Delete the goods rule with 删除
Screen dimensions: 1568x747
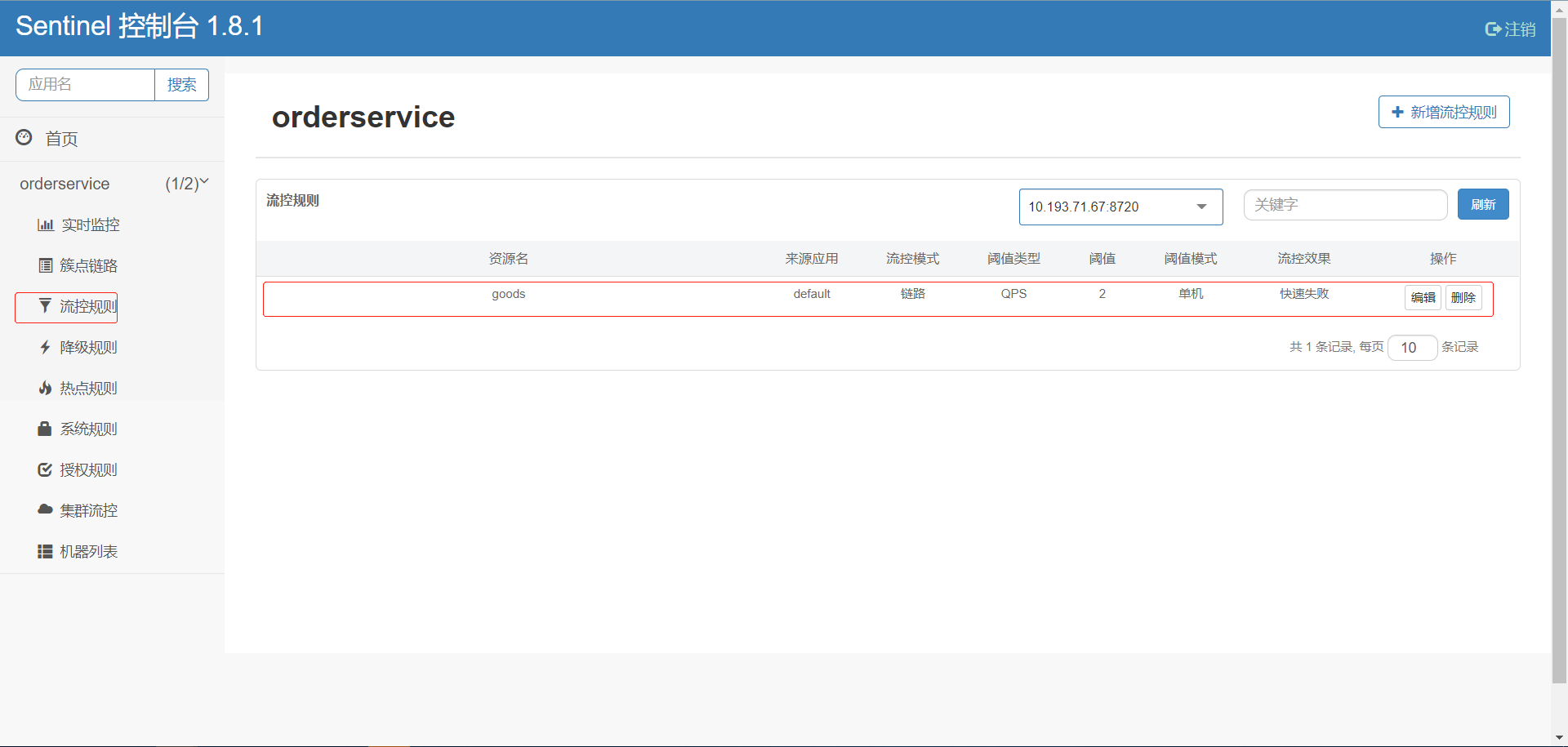pyautogui.click(x=1463, y=297)
